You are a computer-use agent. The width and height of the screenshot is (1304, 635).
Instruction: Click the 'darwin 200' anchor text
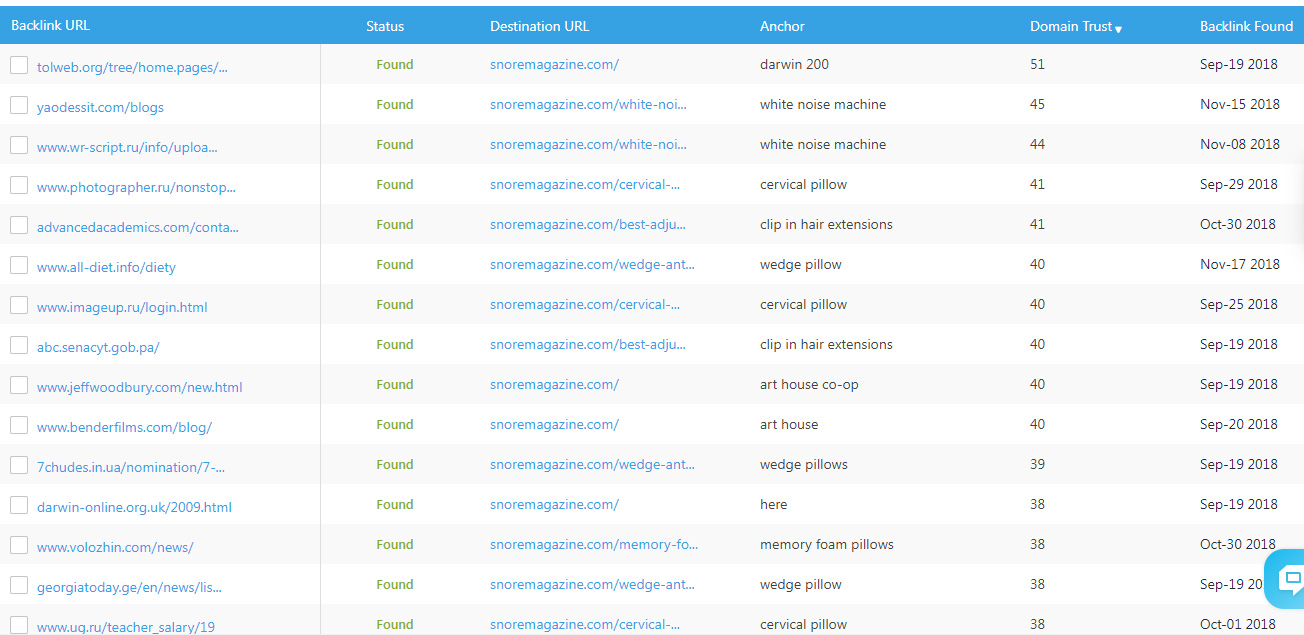click(x=794, y=64)
